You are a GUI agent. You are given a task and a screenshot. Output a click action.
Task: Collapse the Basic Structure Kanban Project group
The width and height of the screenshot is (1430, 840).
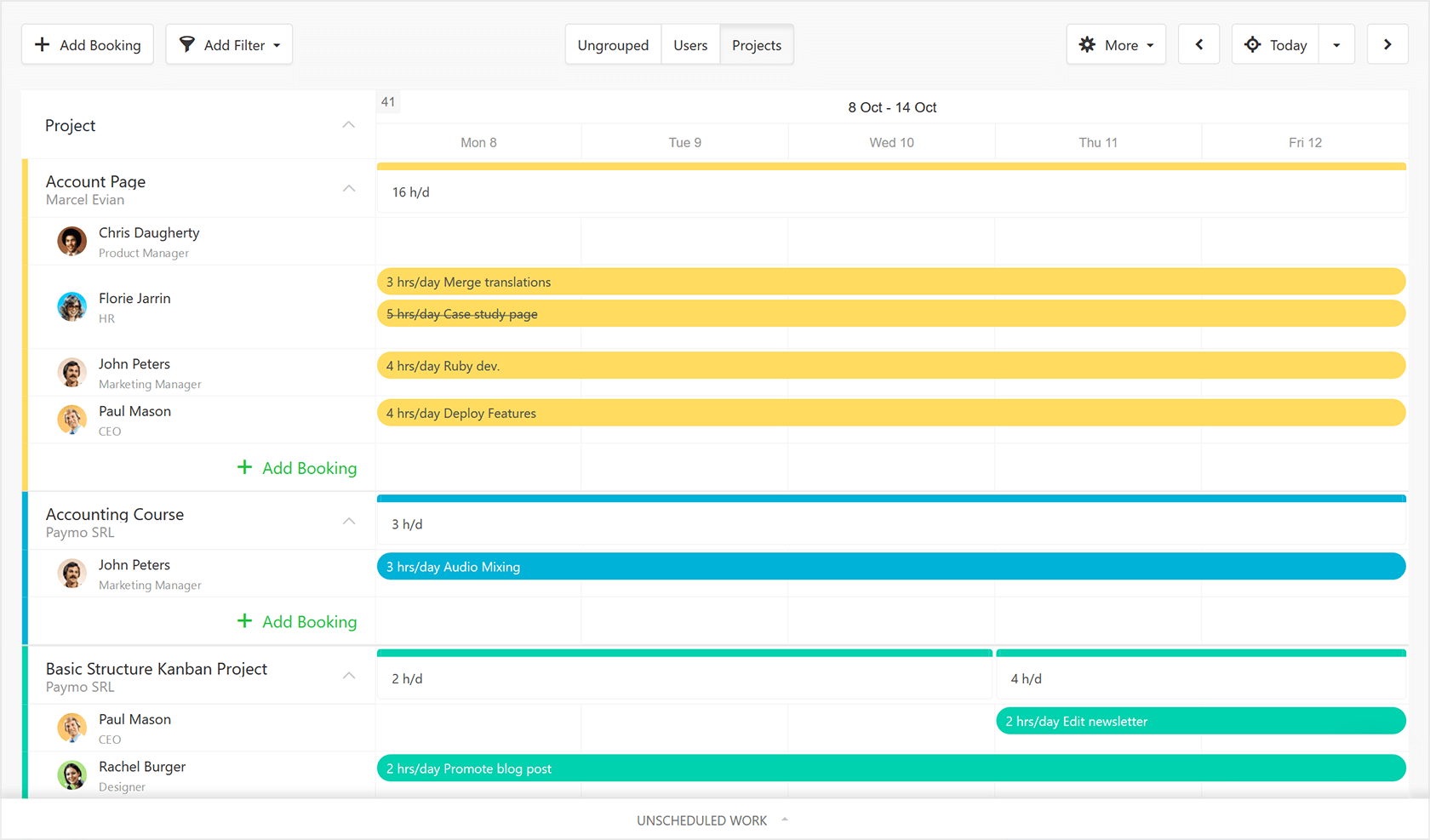point(349,675)
